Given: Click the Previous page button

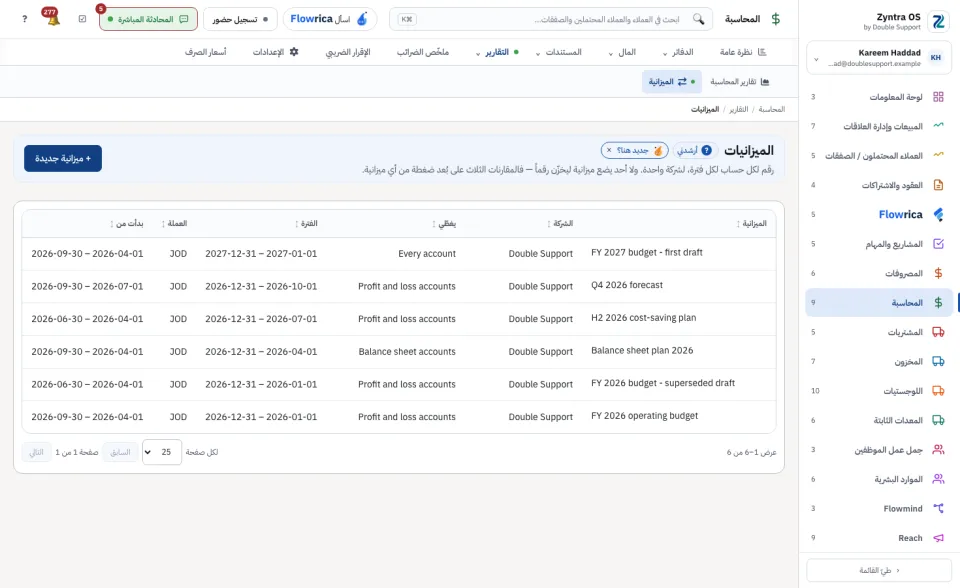Looking at the screenshot, I should (x=119, y=452).
